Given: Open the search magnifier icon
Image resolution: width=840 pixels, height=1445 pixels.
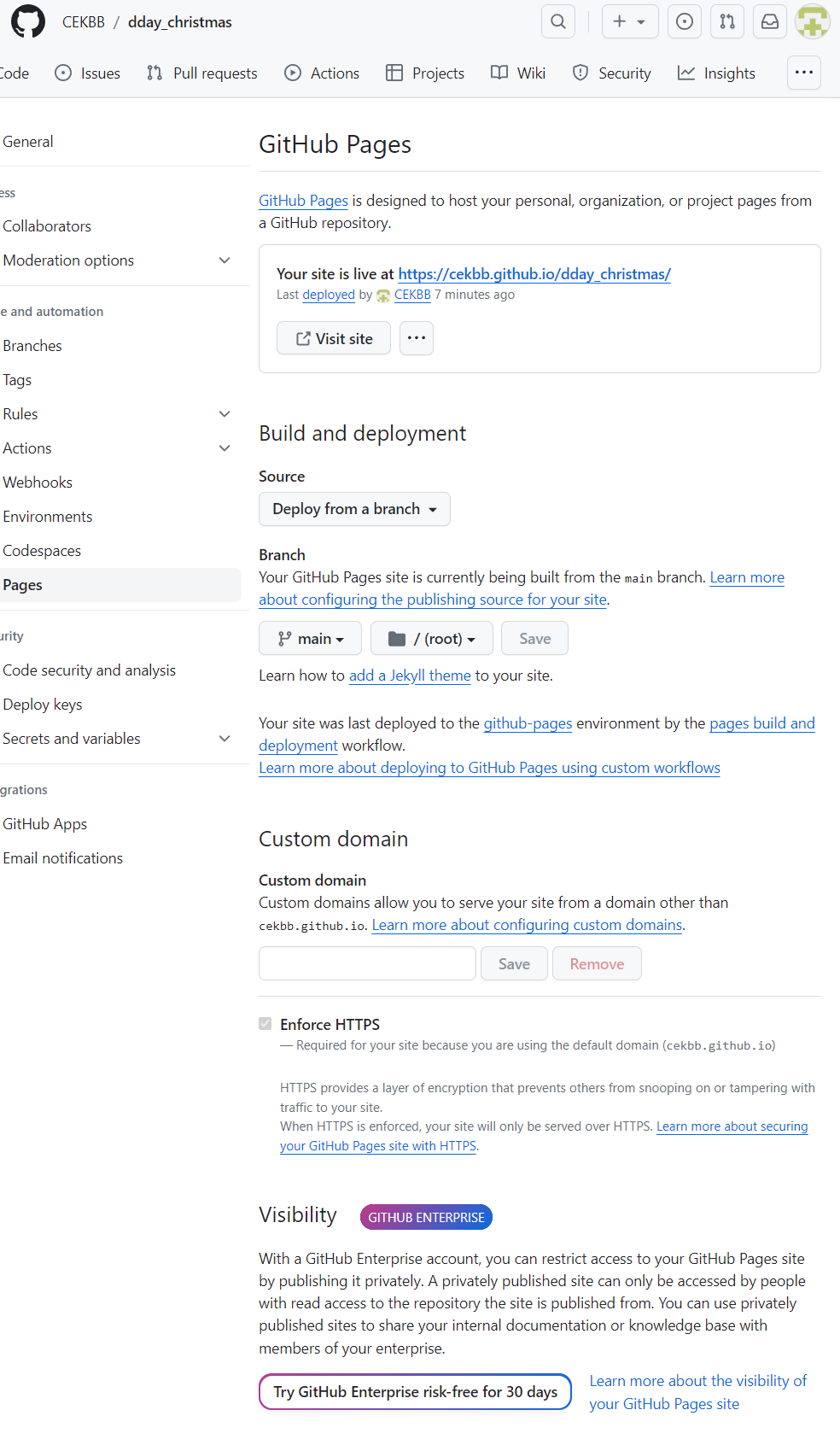Looking at the screenshot, I should point(558,21).
